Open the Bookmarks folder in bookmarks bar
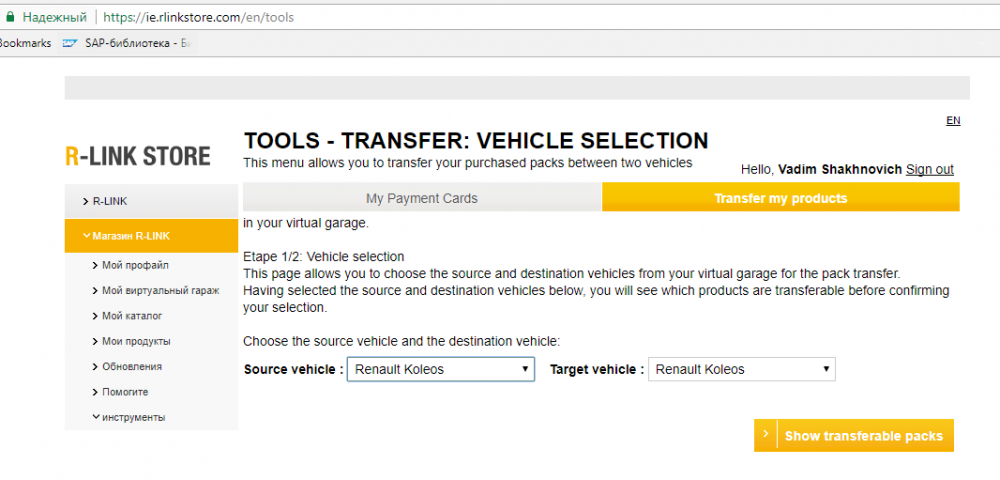The width and height of the screenshot is (1000, 480). (24, 43)
